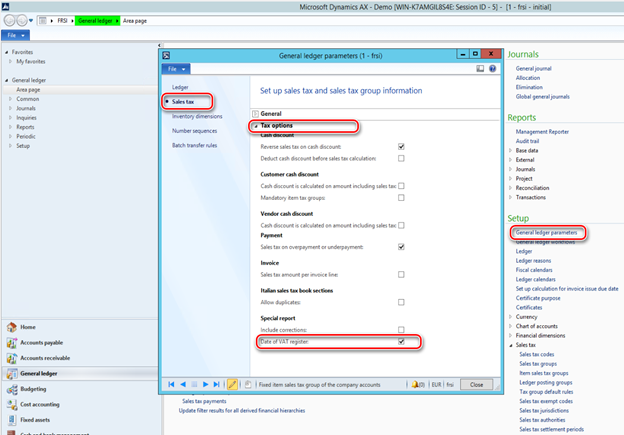Open Batch transfer rules tab

point(194,145)
